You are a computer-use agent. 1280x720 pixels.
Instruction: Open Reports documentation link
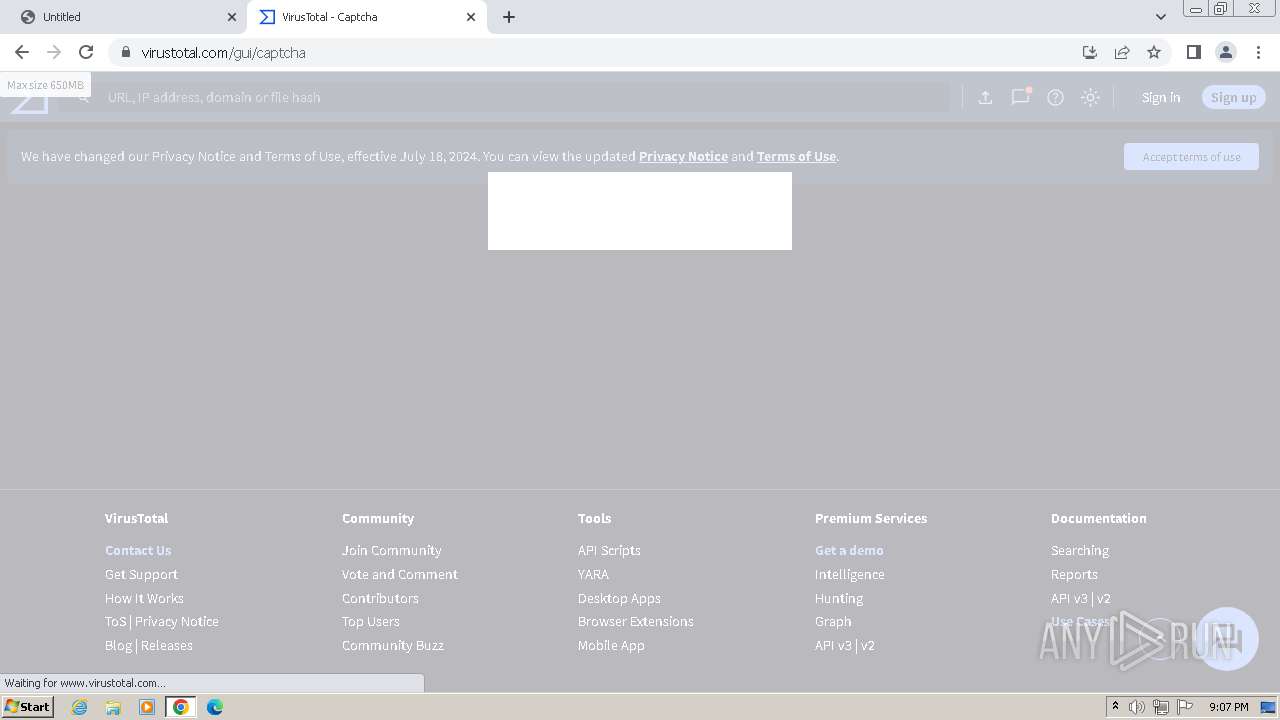[x=1074, y=574]
